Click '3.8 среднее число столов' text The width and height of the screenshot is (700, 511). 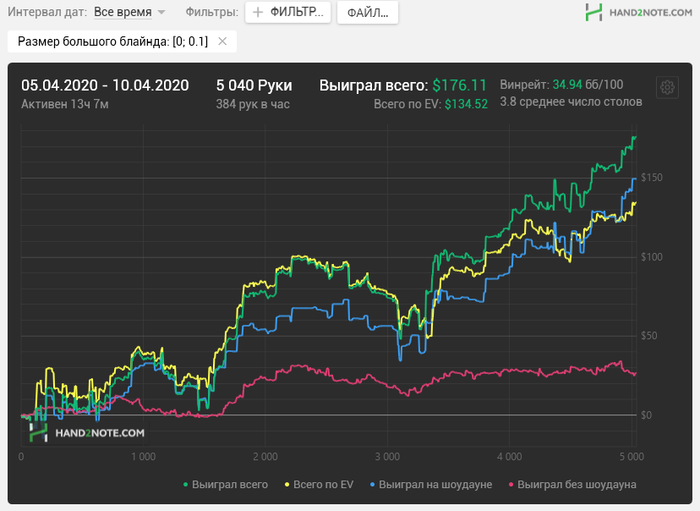[571, 102]
